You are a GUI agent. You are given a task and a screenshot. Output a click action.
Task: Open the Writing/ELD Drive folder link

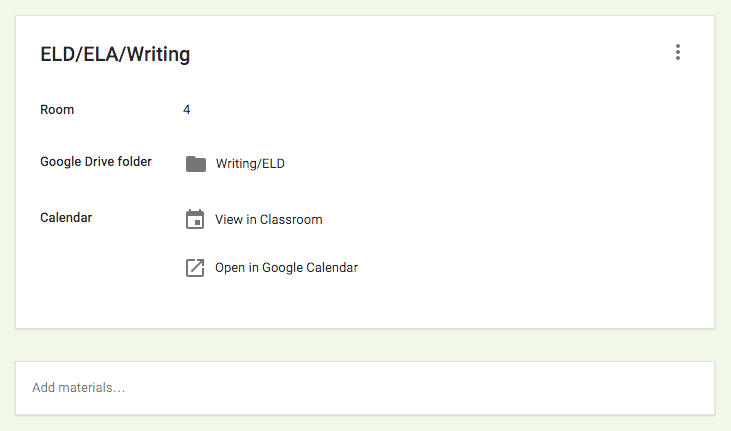point(250,164)
